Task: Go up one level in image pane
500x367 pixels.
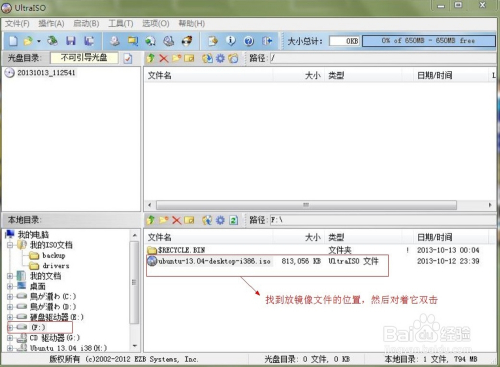Action: 151,58
